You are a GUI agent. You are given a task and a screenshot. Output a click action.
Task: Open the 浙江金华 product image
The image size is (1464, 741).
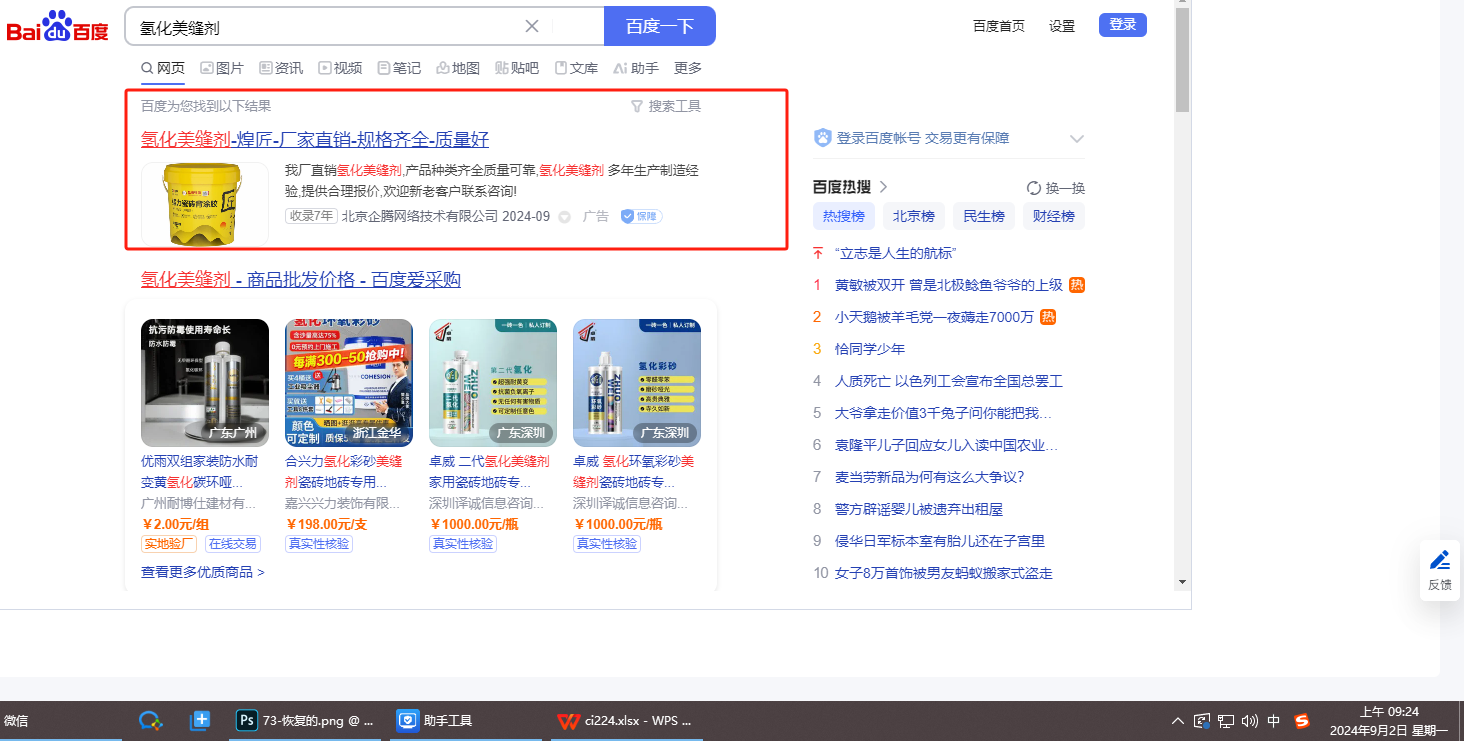pyautogui.click(x=349, y=383)
